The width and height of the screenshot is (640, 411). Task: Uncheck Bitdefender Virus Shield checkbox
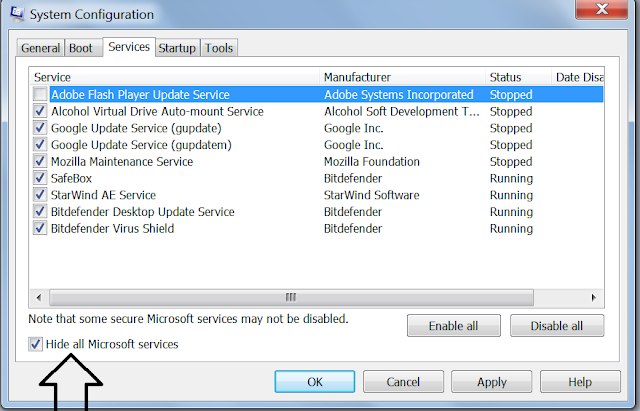point(40,228)
